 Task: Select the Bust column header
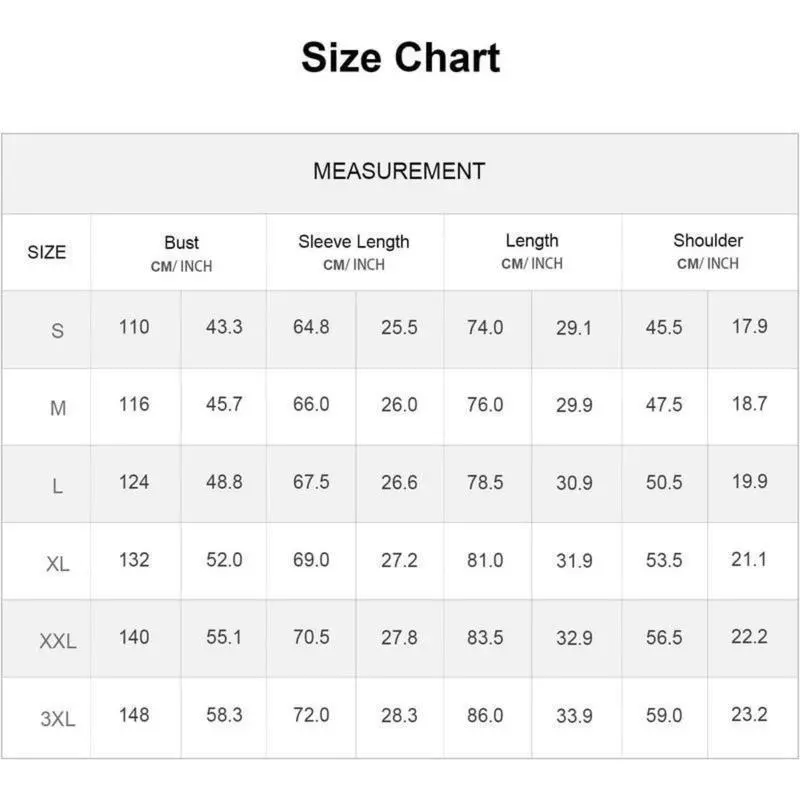click(x=181, y=251)
